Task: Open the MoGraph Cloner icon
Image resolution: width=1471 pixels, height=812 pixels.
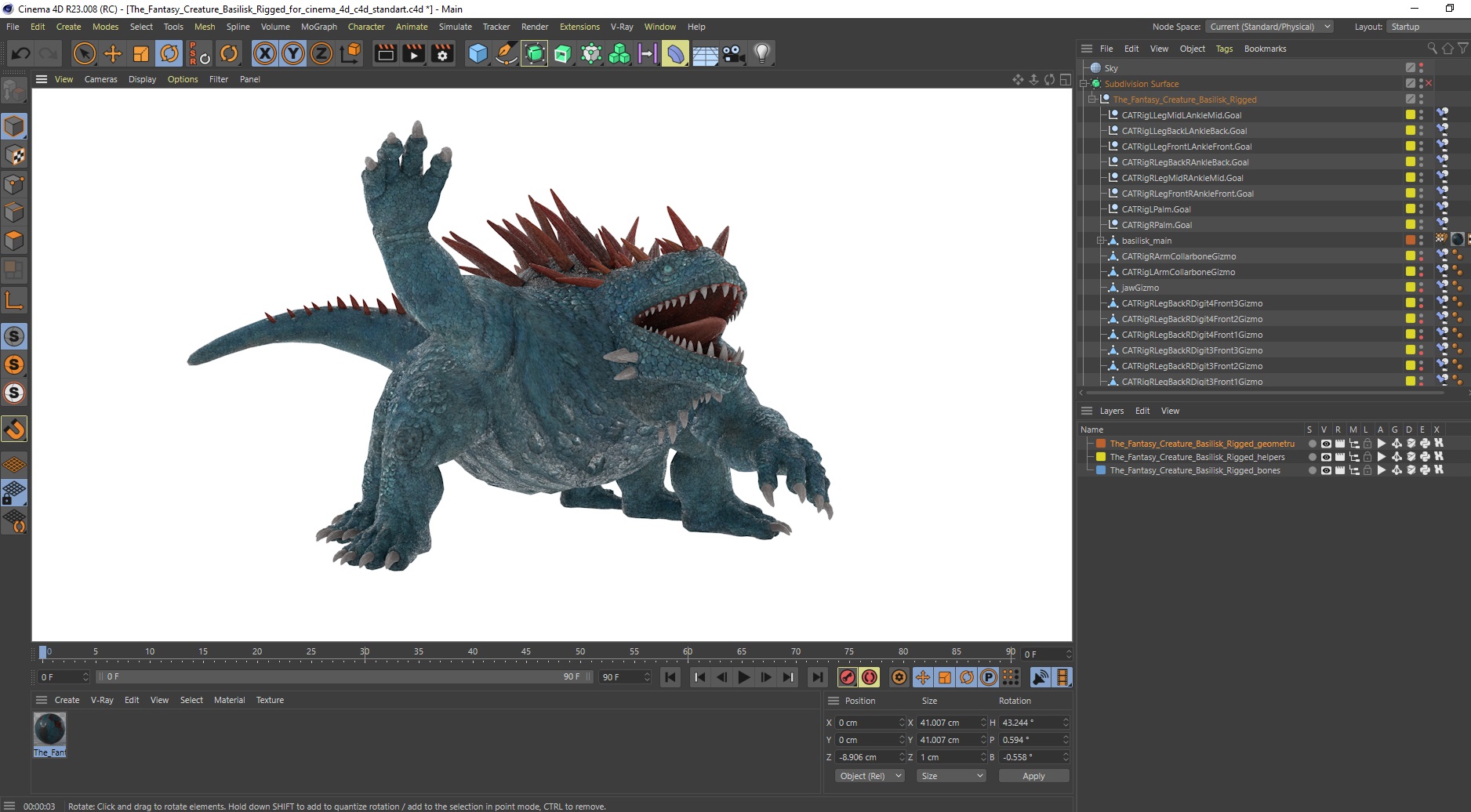Action: (619, 53)
